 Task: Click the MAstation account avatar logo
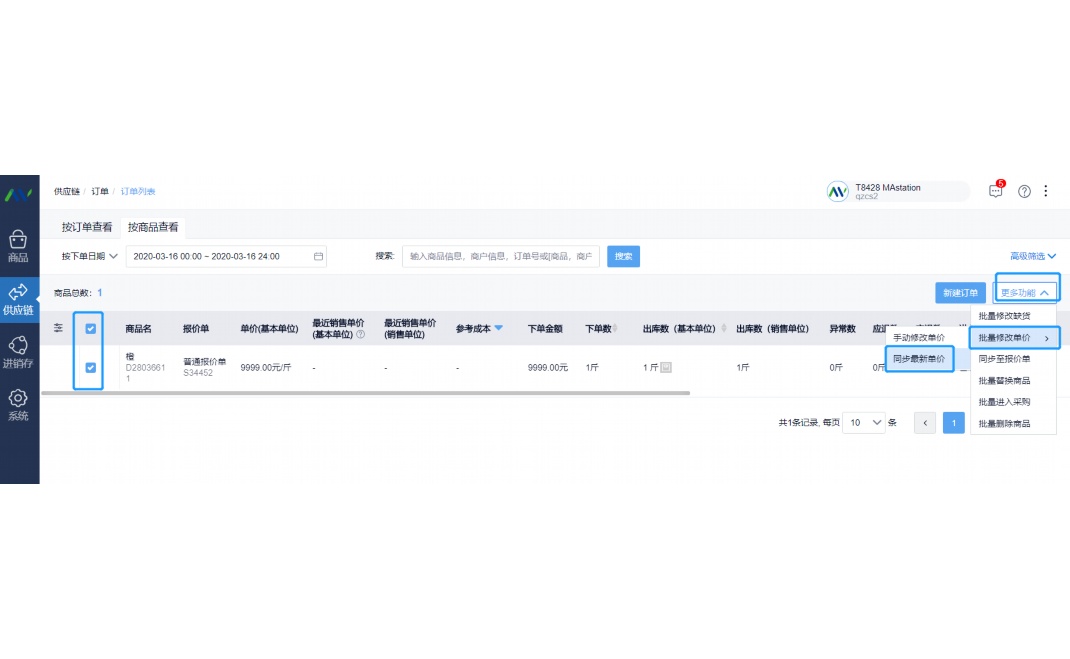(x=837, y=190)
